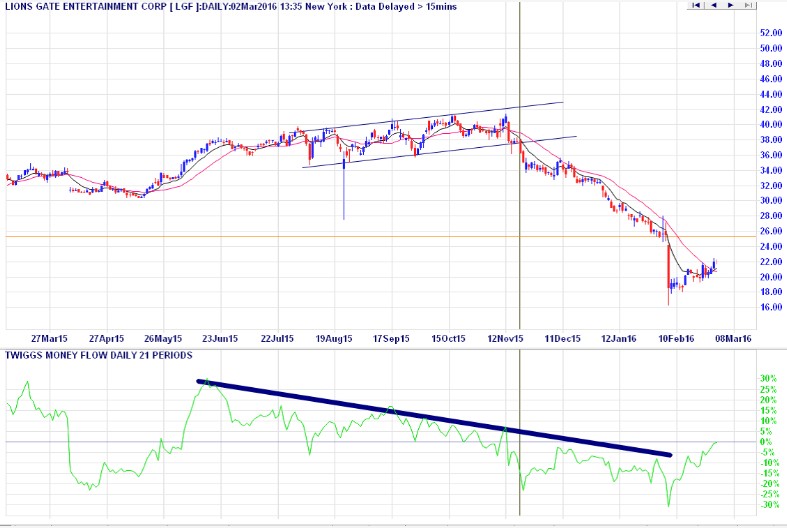This screenshot has width=787, height=528.
Task: Click the 38.00 price axis value
Action: click(x=771, y=140)
